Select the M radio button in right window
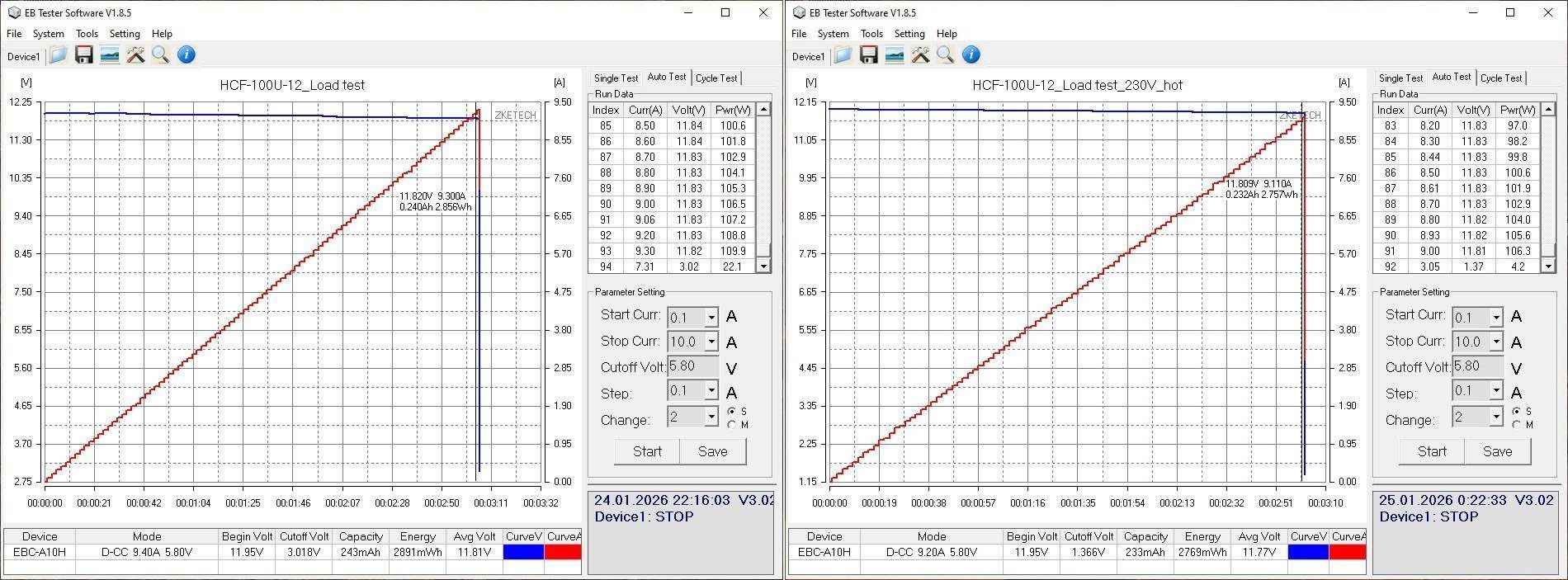This screenshot has width=1568, height=580. (1516, 425)
